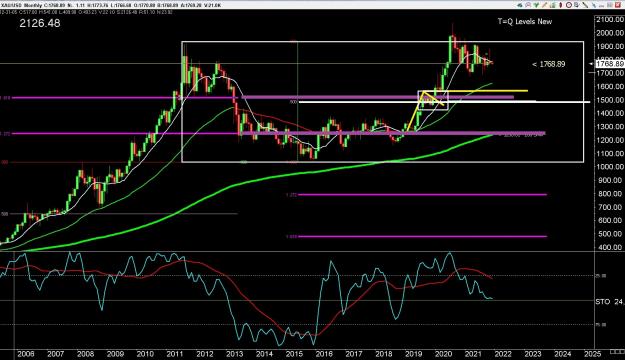Select the white horizontal line at 1500
This screenshot has height=360, width=625.
pos(444,102)
